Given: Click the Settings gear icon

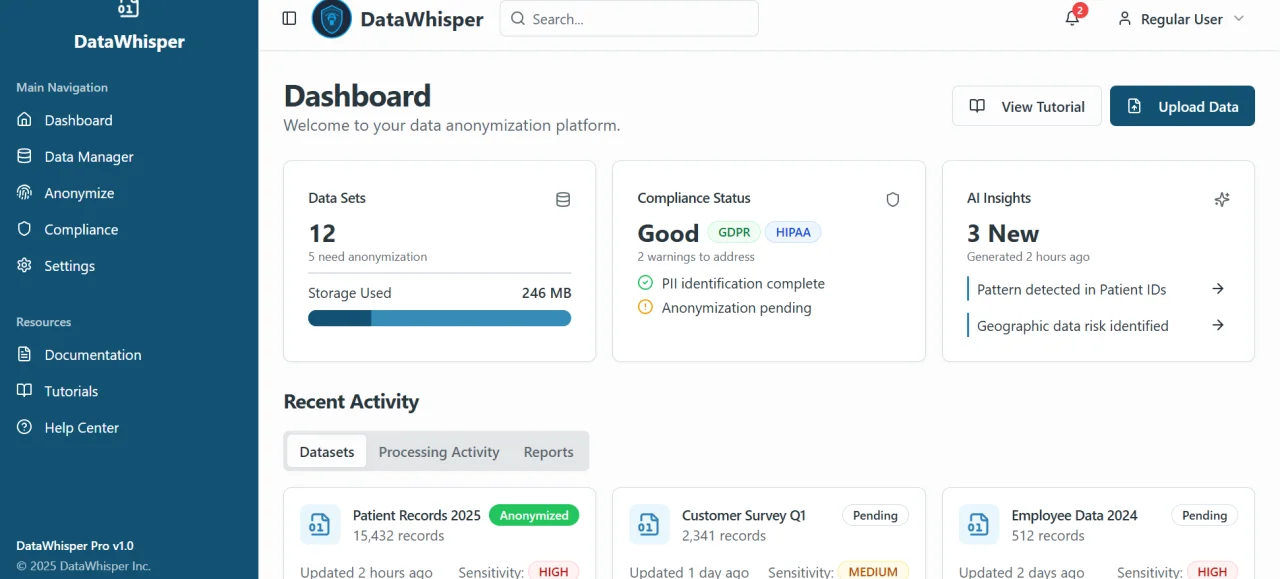Looking at the screenshot, I should 25,266.
